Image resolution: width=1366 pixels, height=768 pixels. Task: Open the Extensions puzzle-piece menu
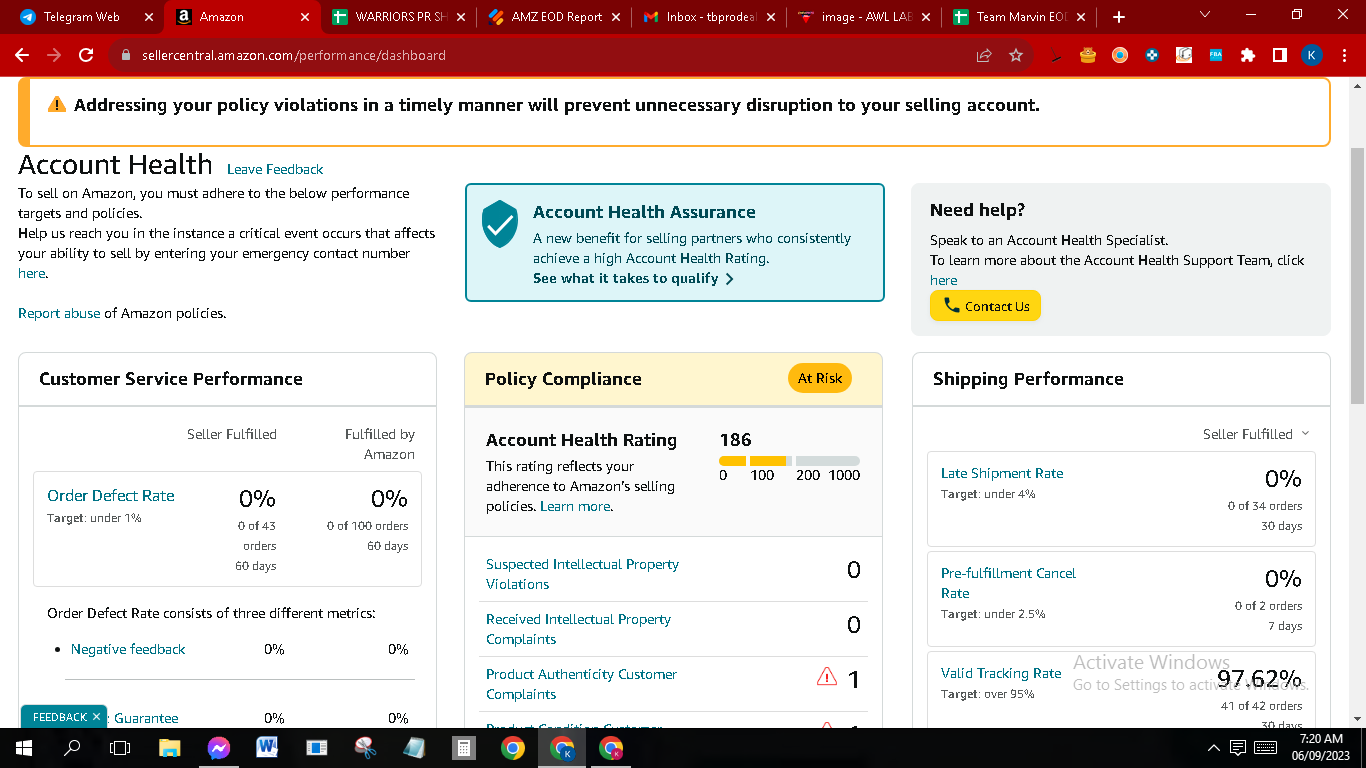click(x=1248, y=56)
